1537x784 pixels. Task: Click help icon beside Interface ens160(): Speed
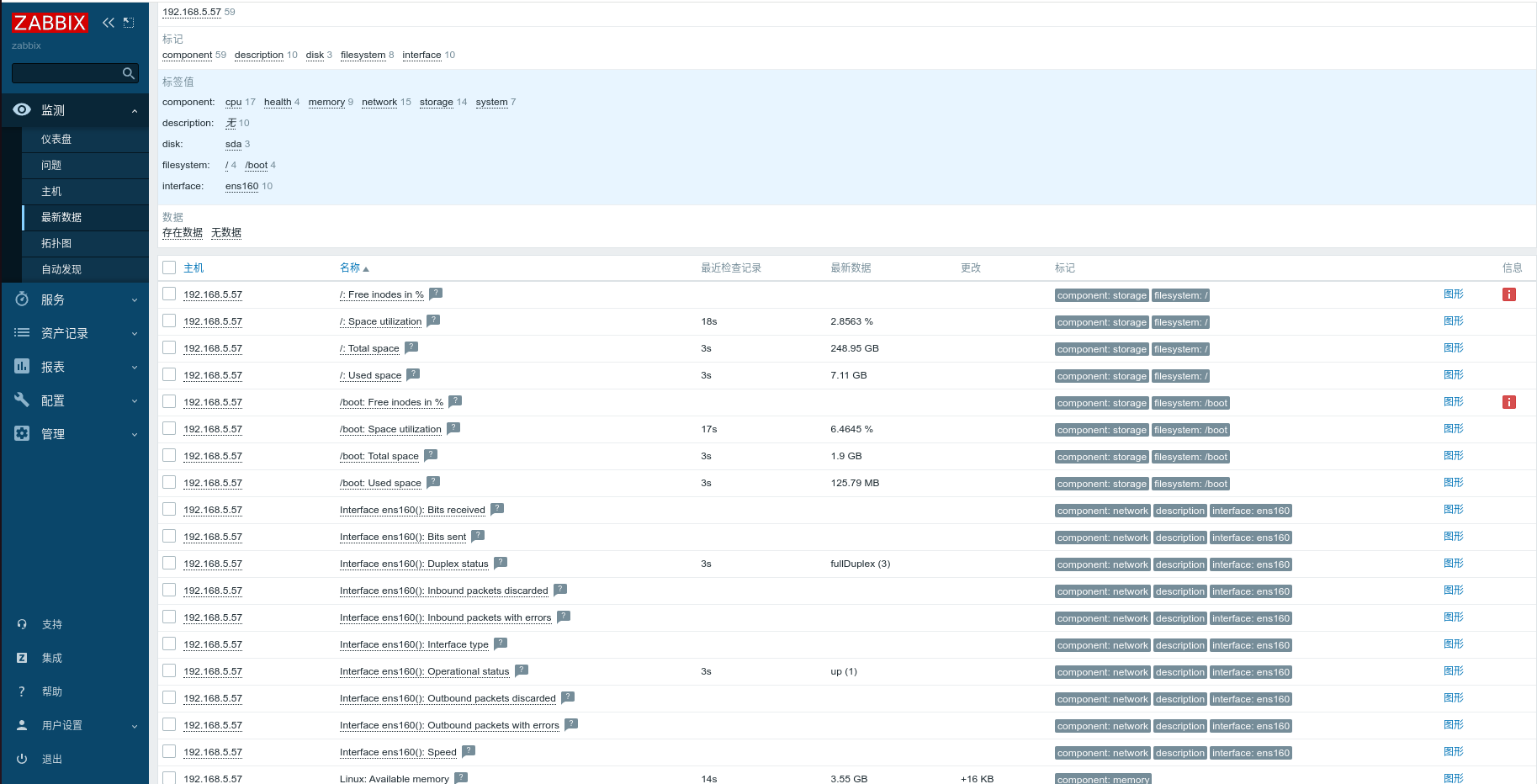(469, 751)
